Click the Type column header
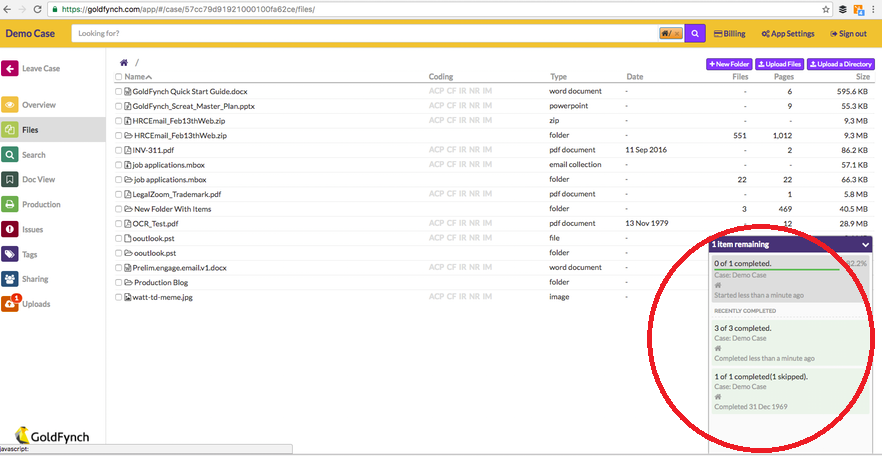Viewport: 882px width, 456px height. click(x=558, y=77)
